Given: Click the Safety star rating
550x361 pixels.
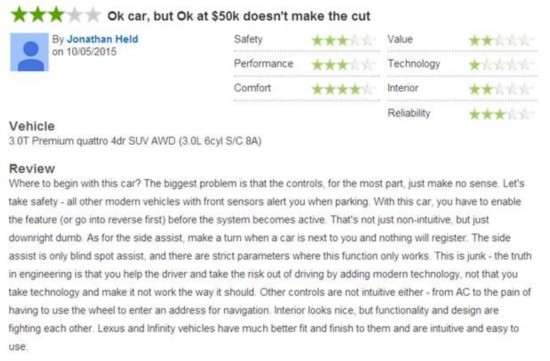Looking at the screenshot, I should click(x=343, y=41).
